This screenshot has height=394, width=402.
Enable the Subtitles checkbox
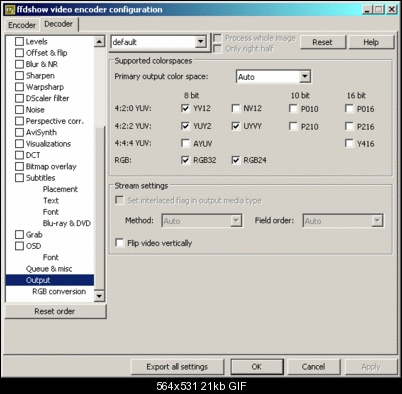point(19,178)
